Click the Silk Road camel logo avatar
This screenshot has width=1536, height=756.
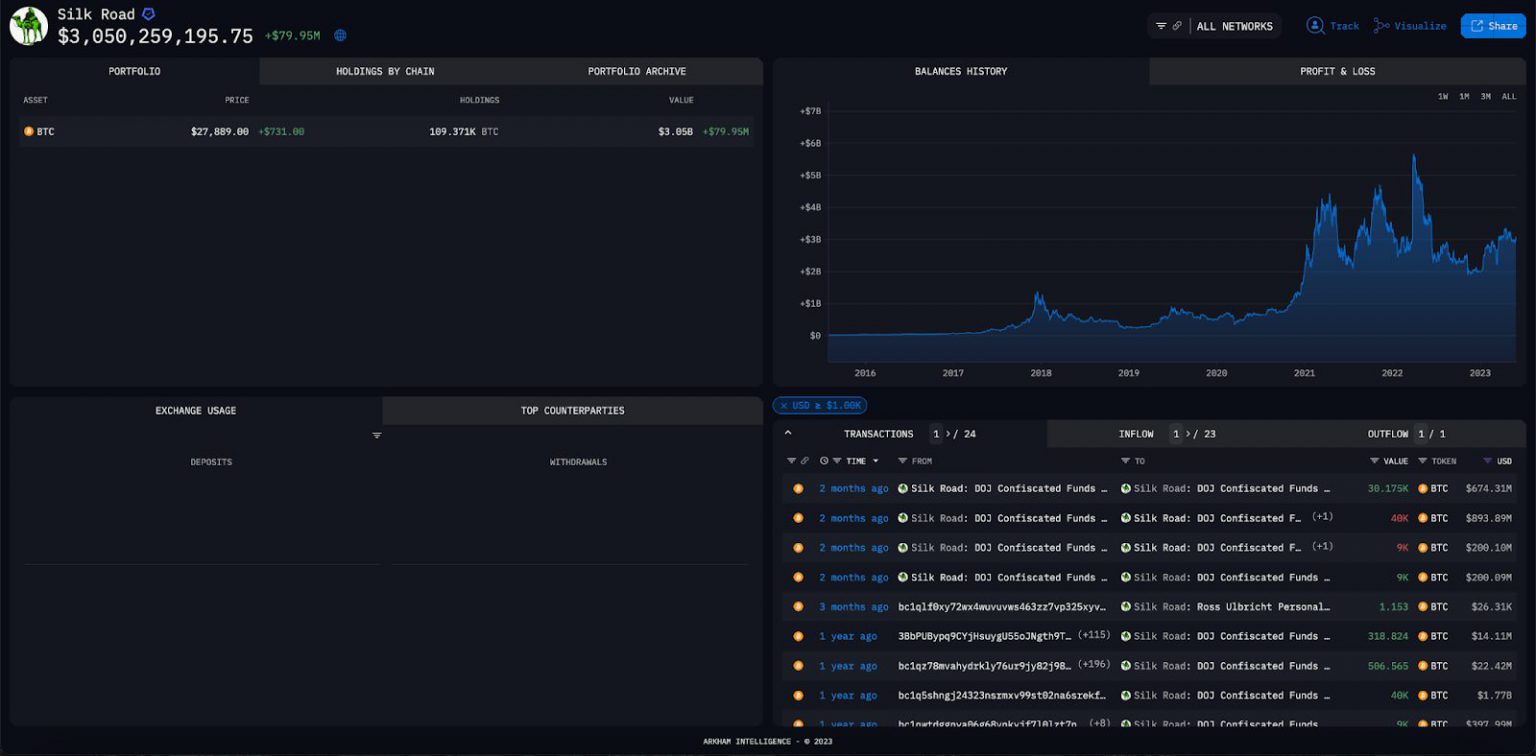(29, 26)
